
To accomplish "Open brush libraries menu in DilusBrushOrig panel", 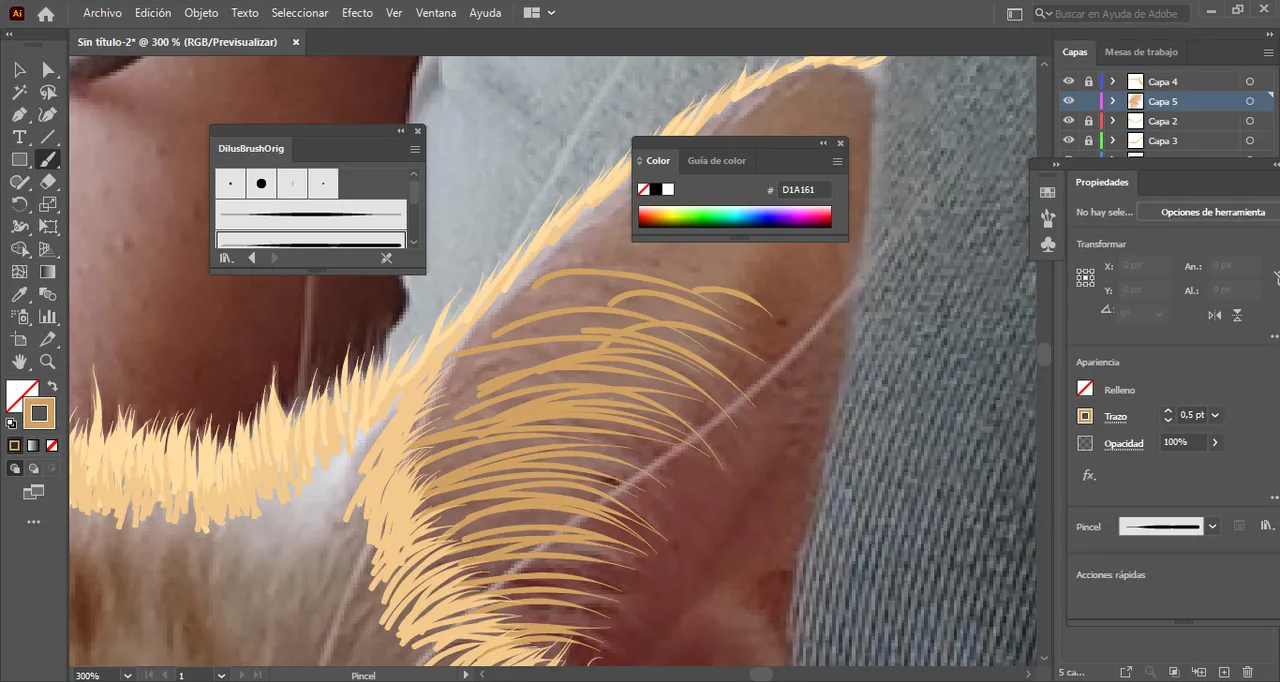I will tap(227, 258).
